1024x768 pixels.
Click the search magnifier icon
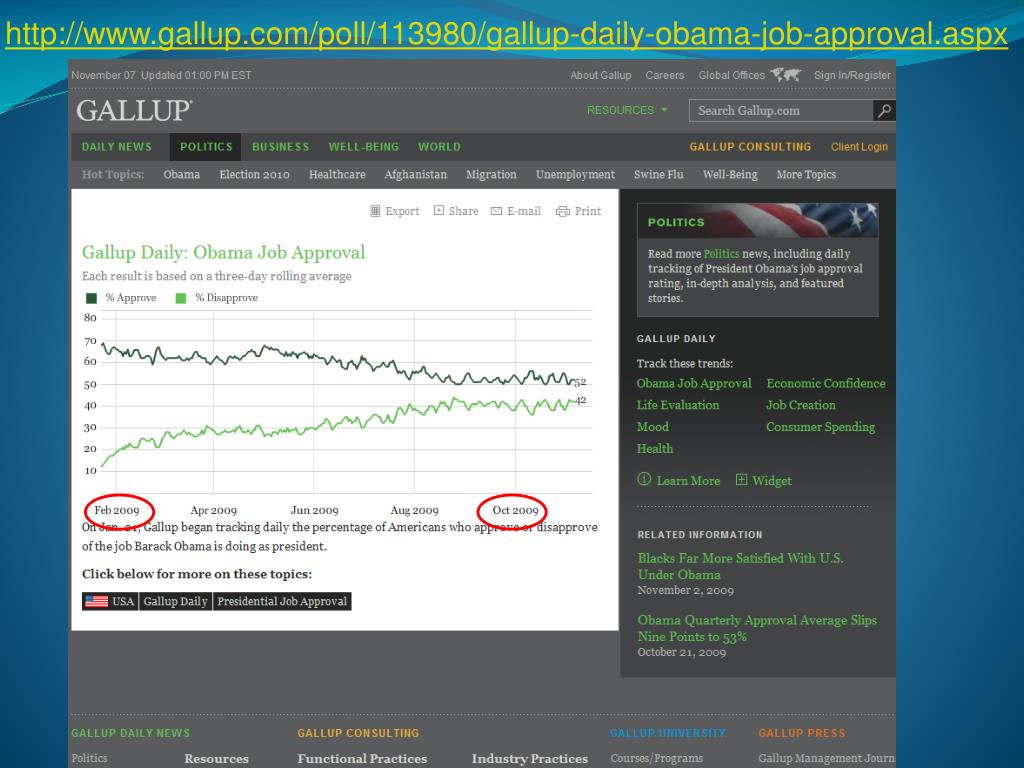click(884, 110)
